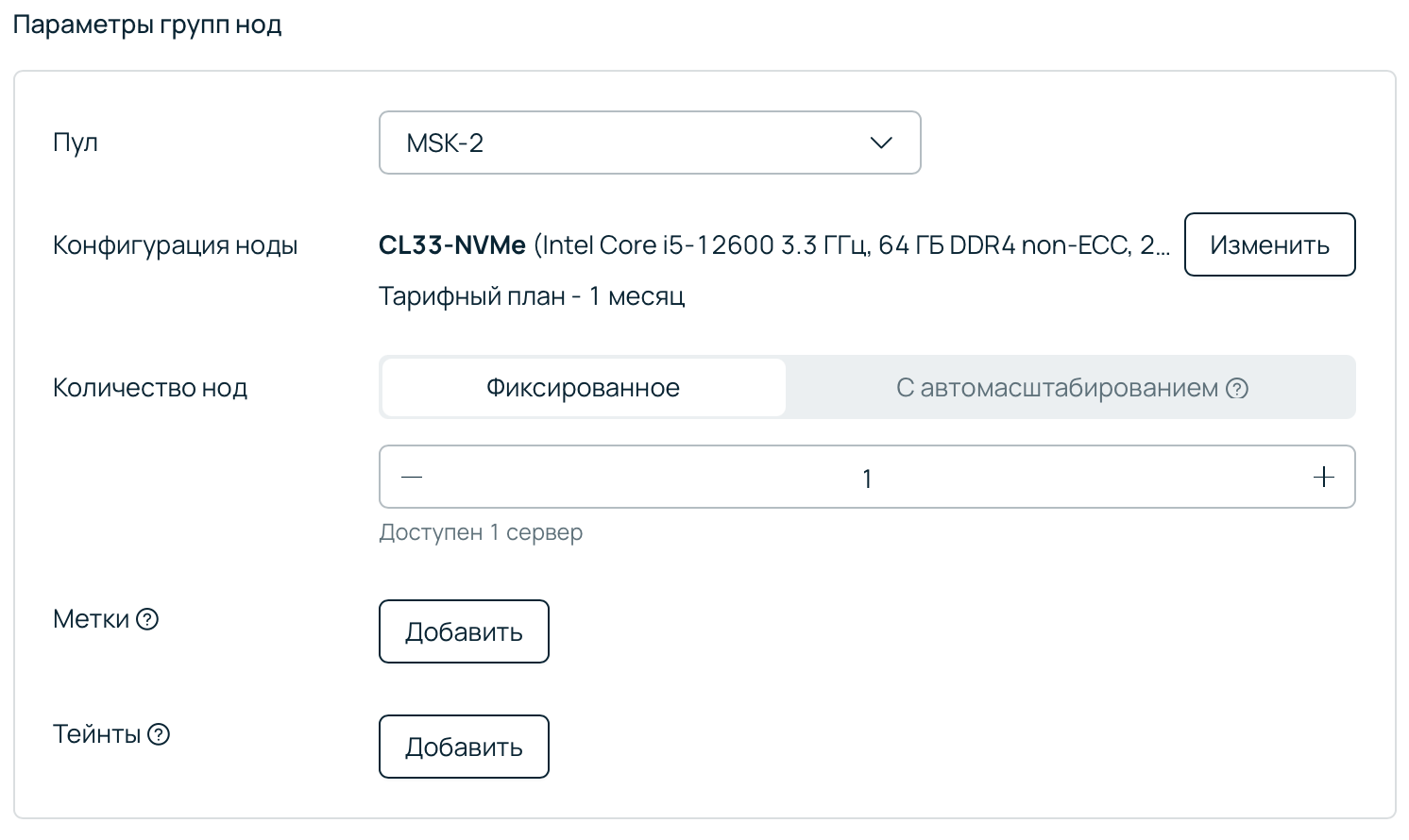Select the Фиксированное node count mode
The height and width of the screenshot is (840, 1409).
click(x=582, y=387)
